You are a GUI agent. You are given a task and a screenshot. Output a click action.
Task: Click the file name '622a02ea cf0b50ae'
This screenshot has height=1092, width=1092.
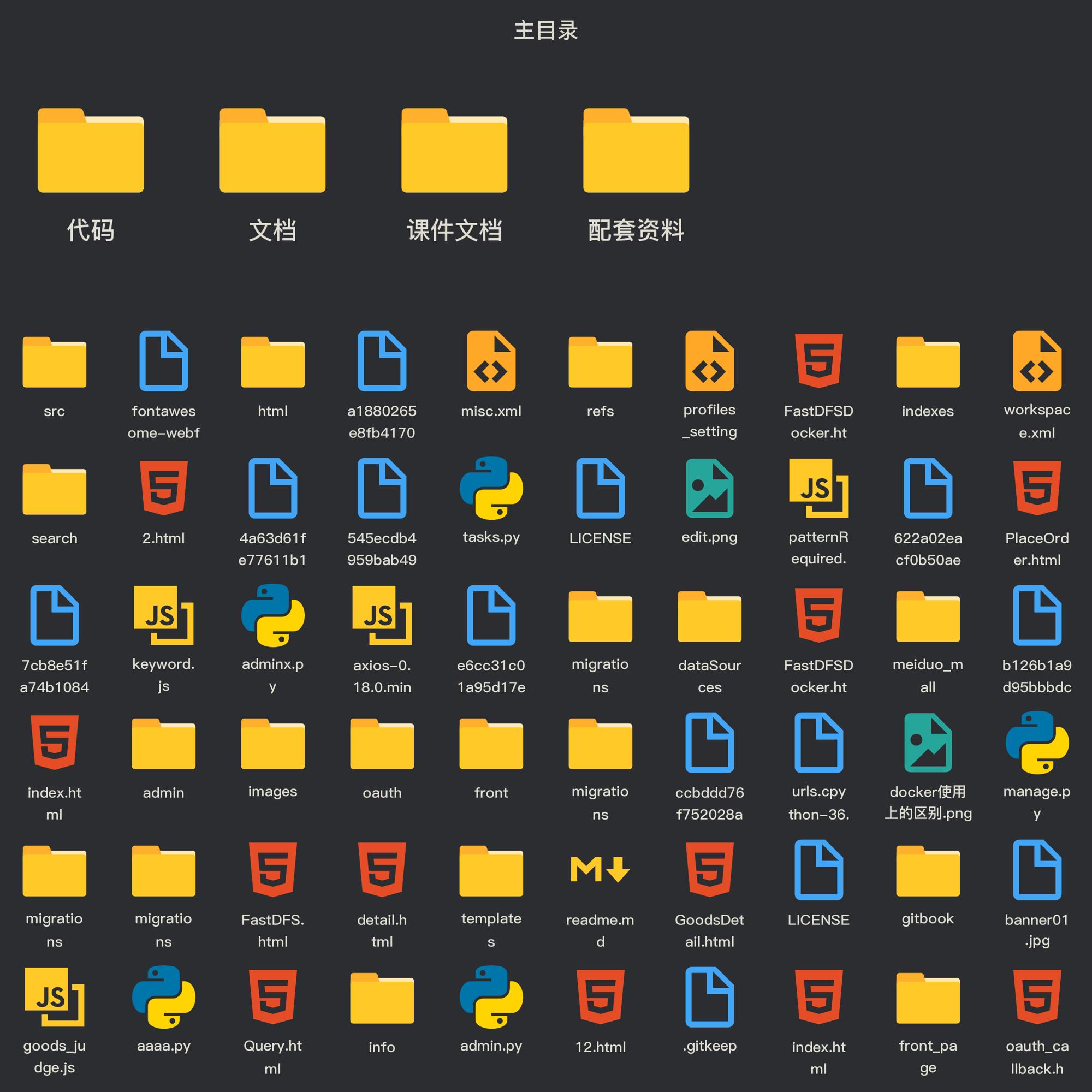point(928,549)
